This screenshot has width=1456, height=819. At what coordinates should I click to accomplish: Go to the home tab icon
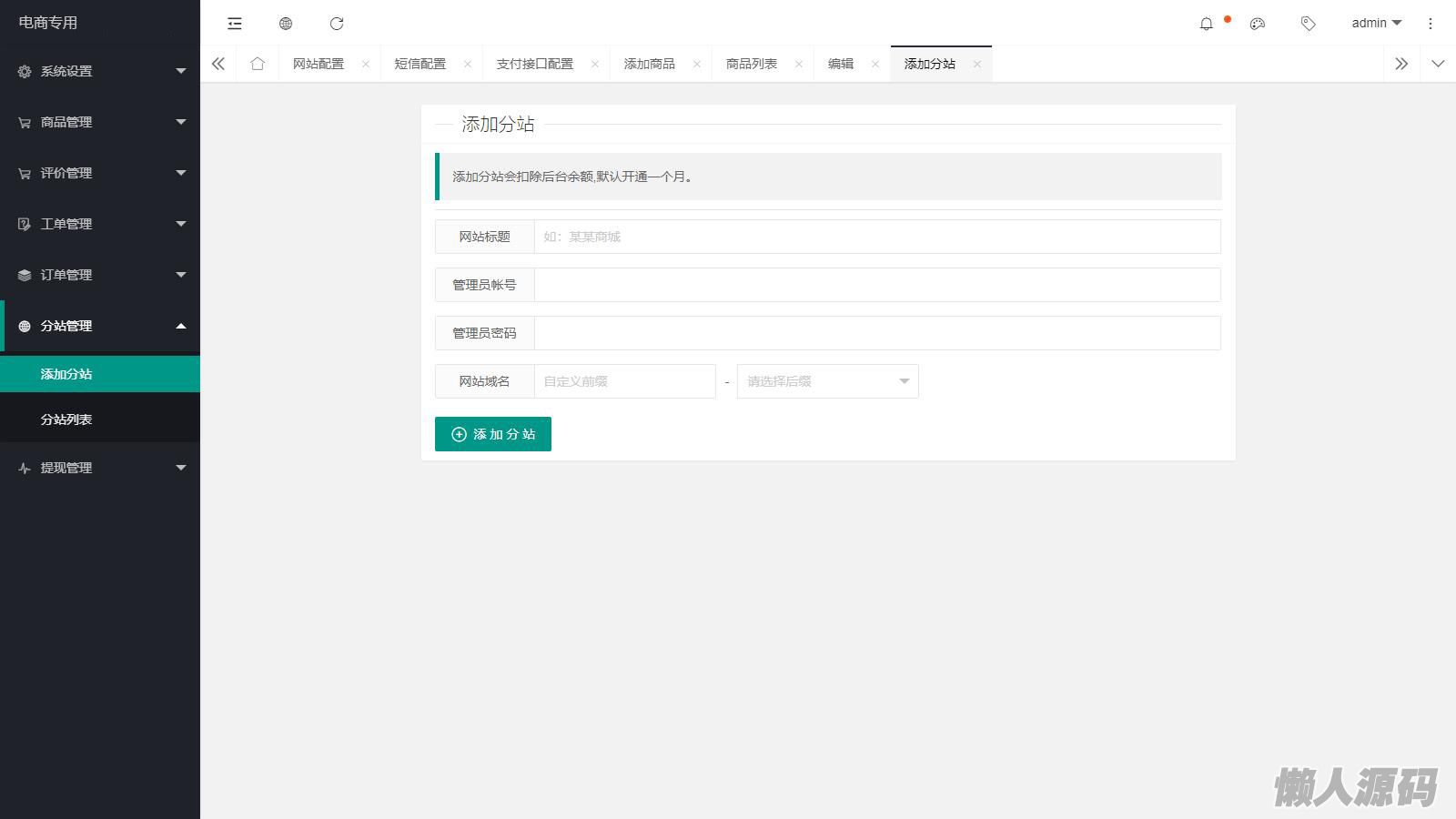tap(258, 64)
